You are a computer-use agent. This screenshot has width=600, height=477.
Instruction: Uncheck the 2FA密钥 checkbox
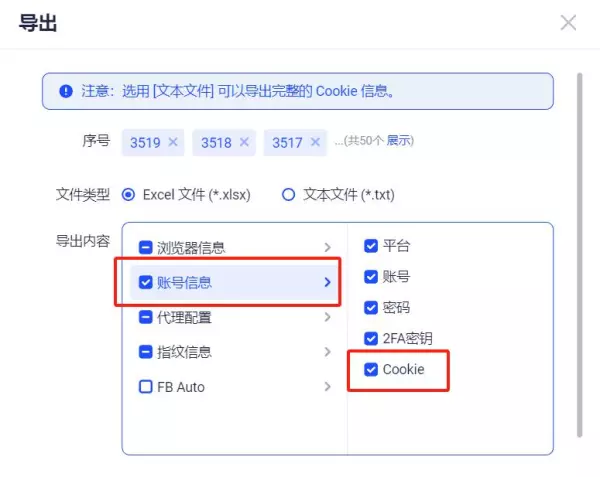coord(371,339)
